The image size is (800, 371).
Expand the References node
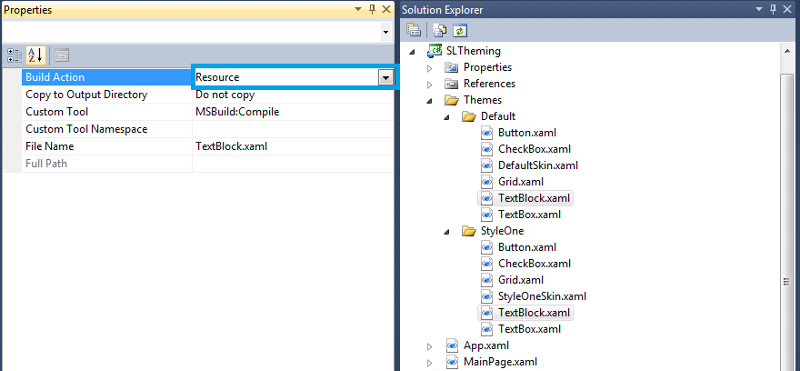(x=429, y=84)
